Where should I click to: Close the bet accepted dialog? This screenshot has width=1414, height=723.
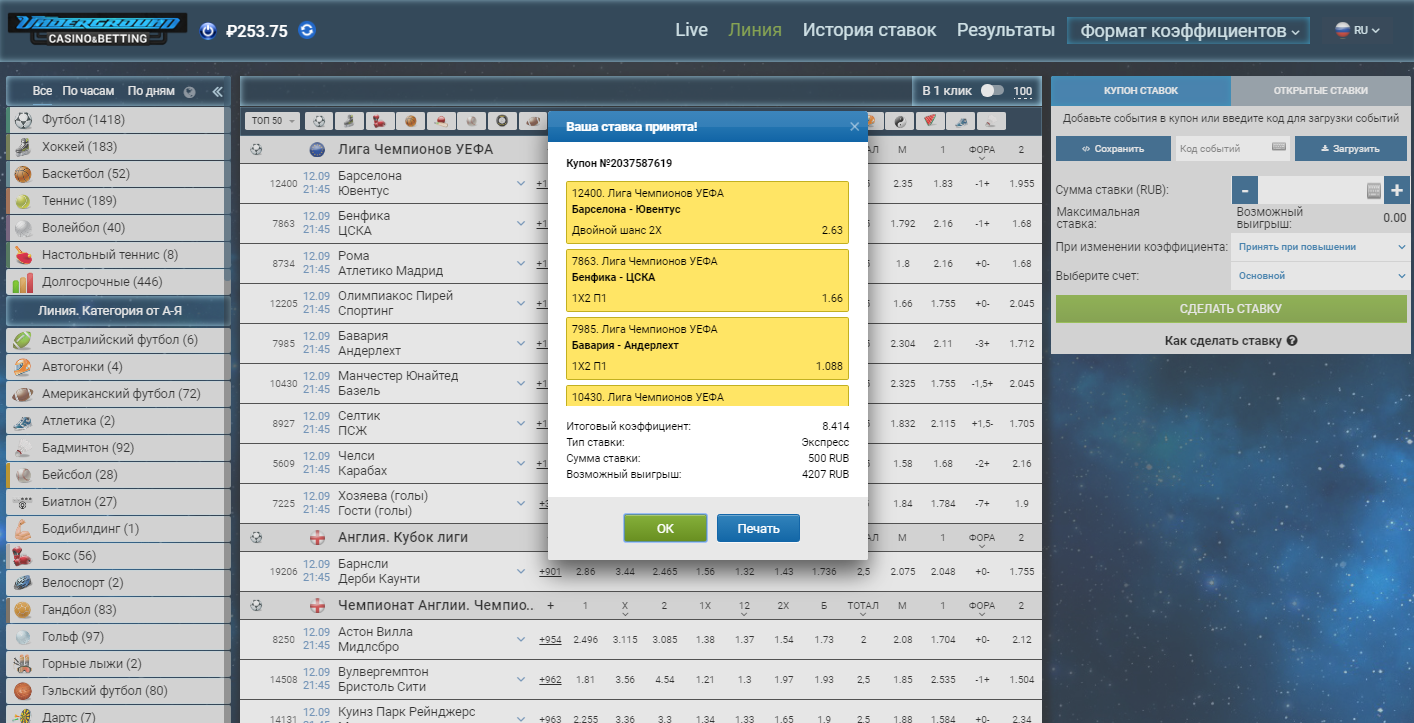point(854,127)
